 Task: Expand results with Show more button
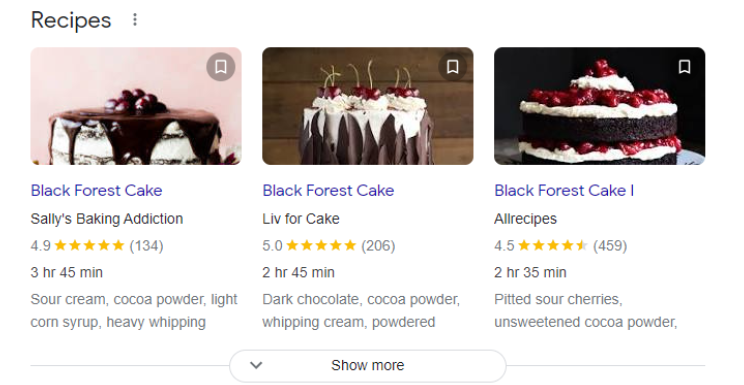click(368, 366)
